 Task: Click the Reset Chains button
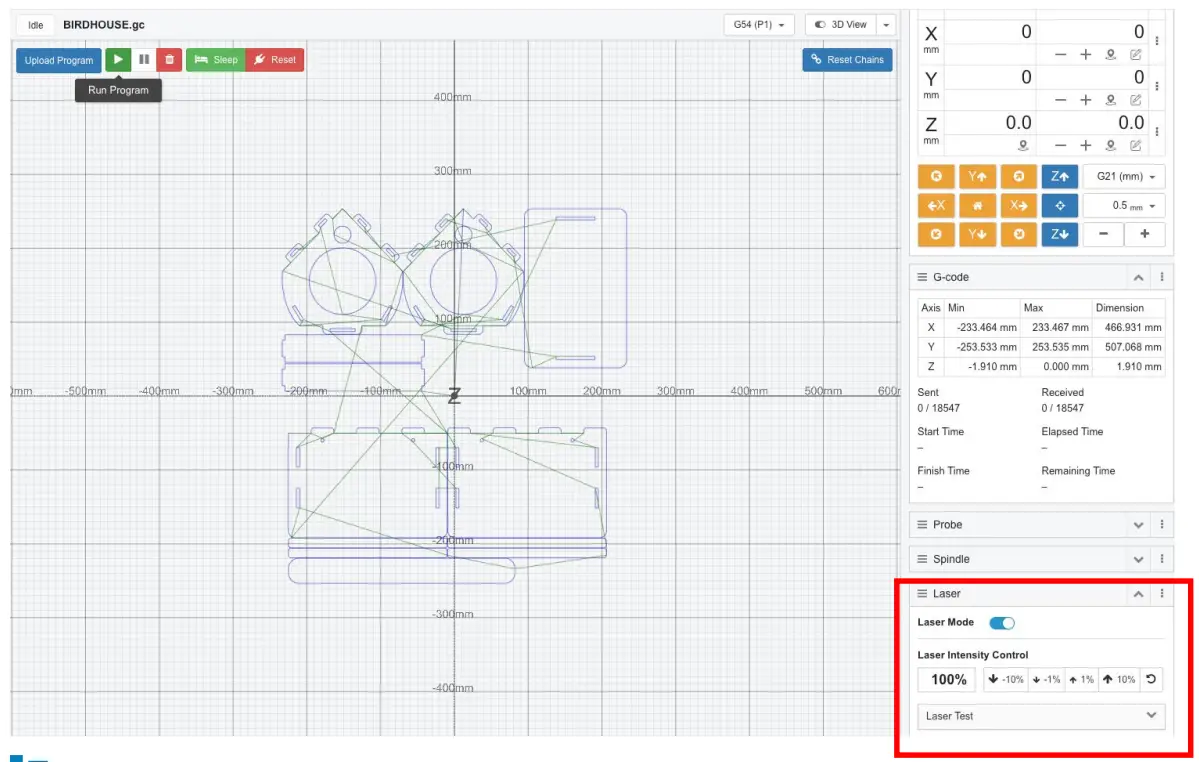point(847,59)
